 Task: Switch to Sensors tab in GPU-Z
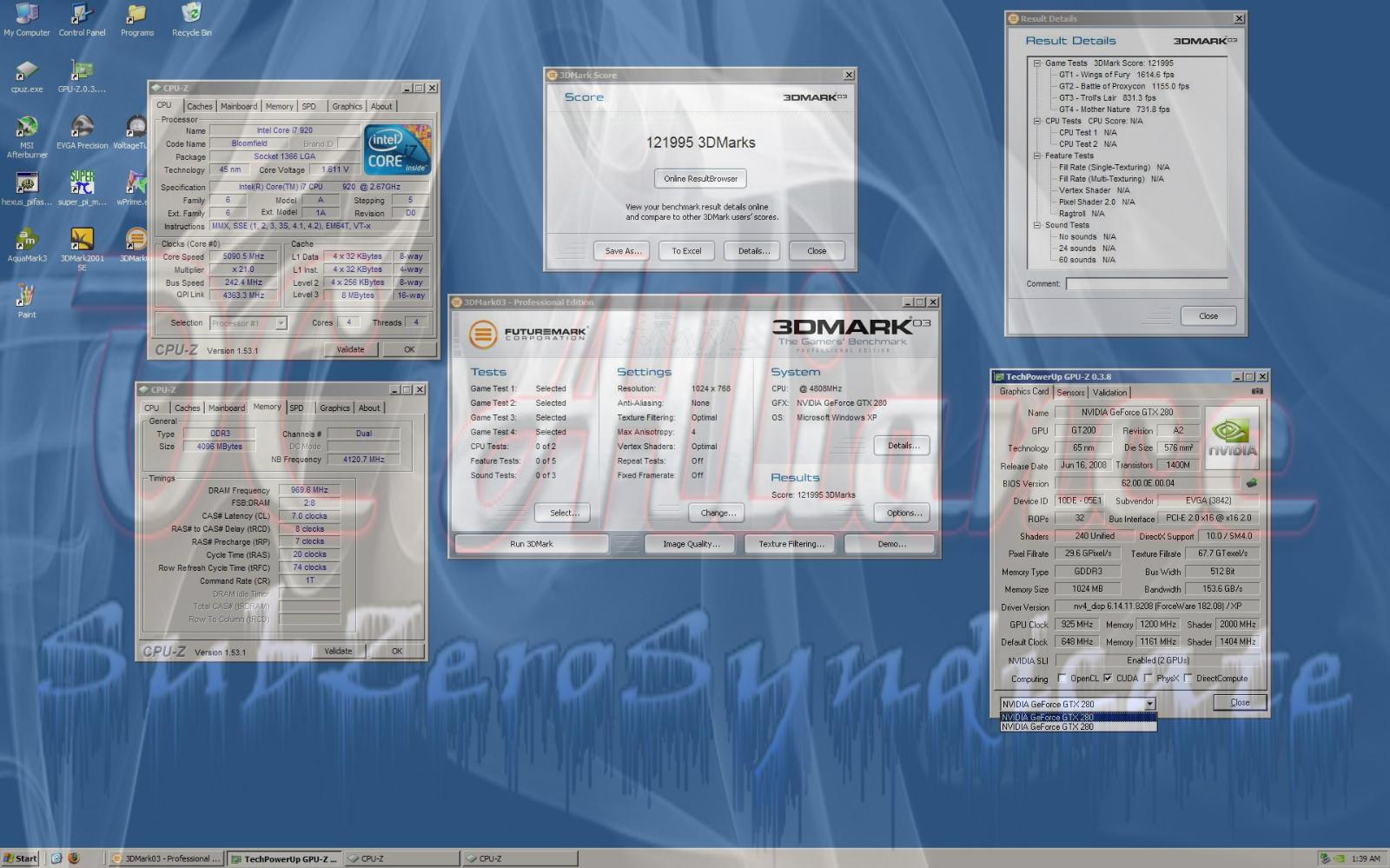pyautogui.click(x=1070, y=393)
